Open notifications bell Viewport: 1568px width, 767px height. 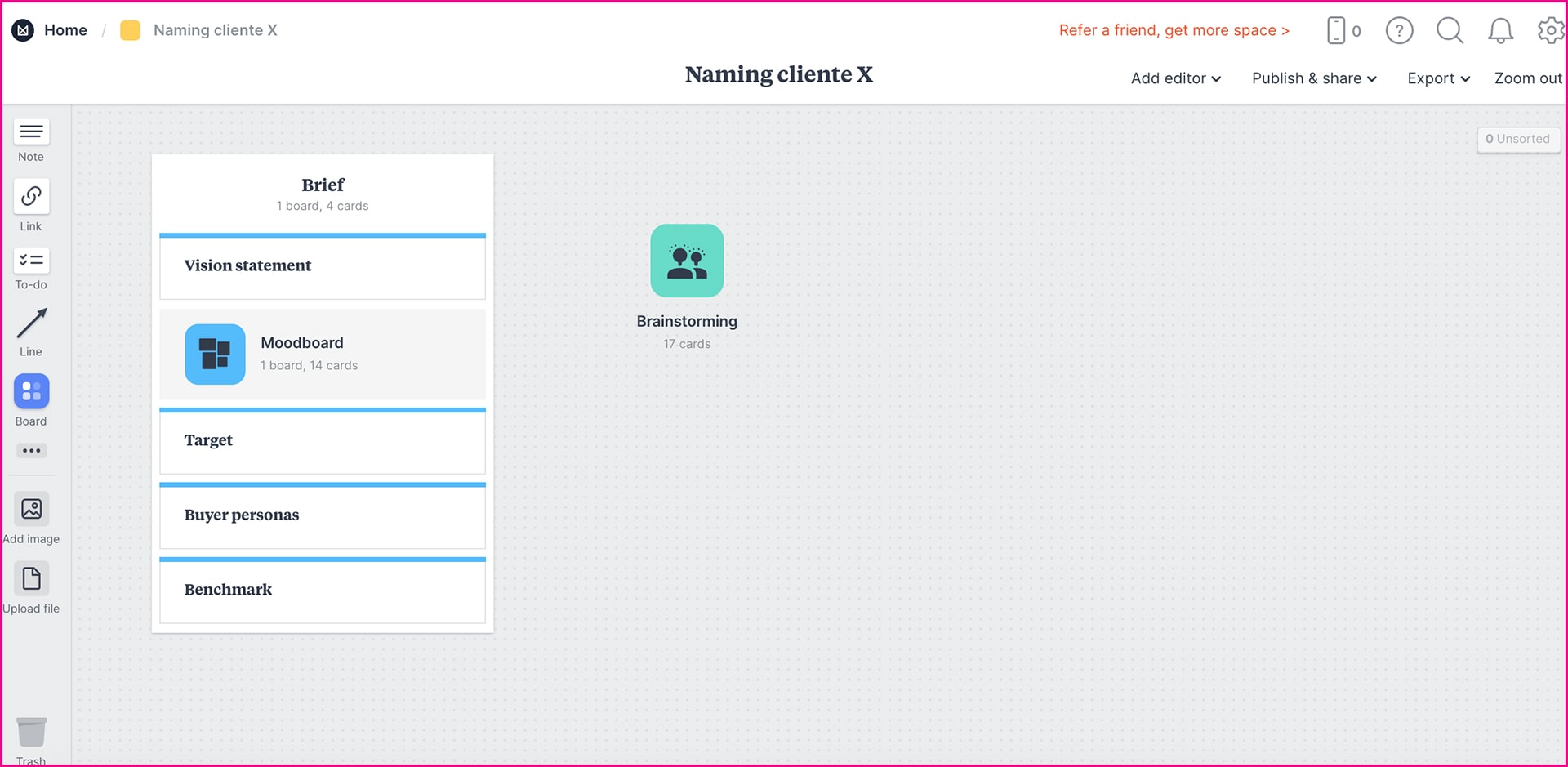(1500, 31)
